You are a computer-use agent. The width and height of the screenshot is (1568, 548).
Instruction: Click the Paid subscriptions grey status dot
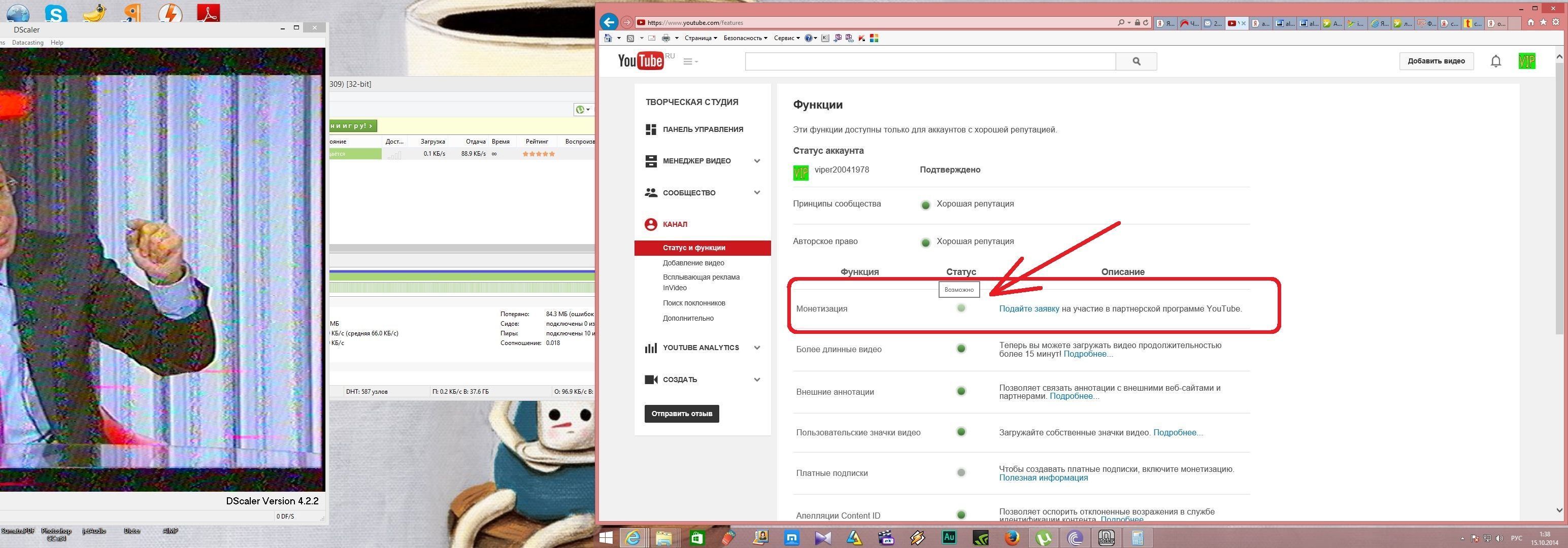tap(961, 472)
